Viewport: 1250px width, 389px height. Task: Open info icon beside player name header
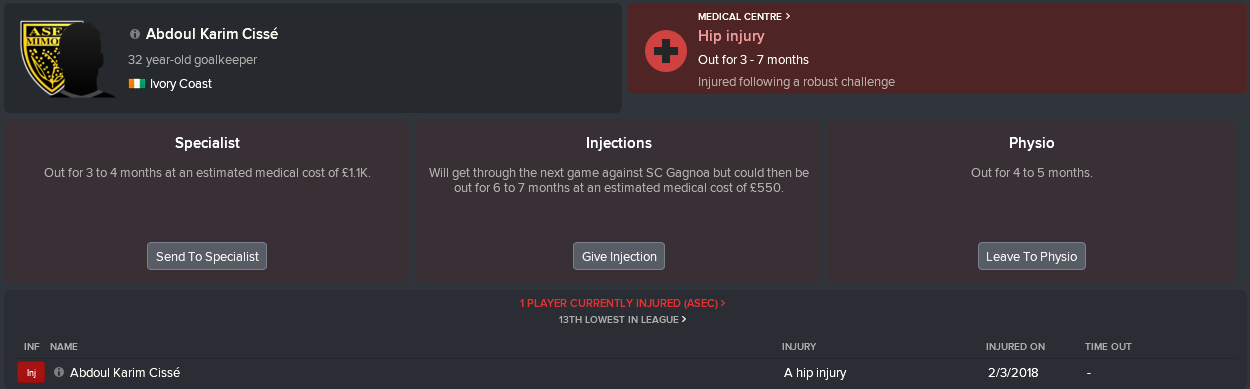click(135, 34)
